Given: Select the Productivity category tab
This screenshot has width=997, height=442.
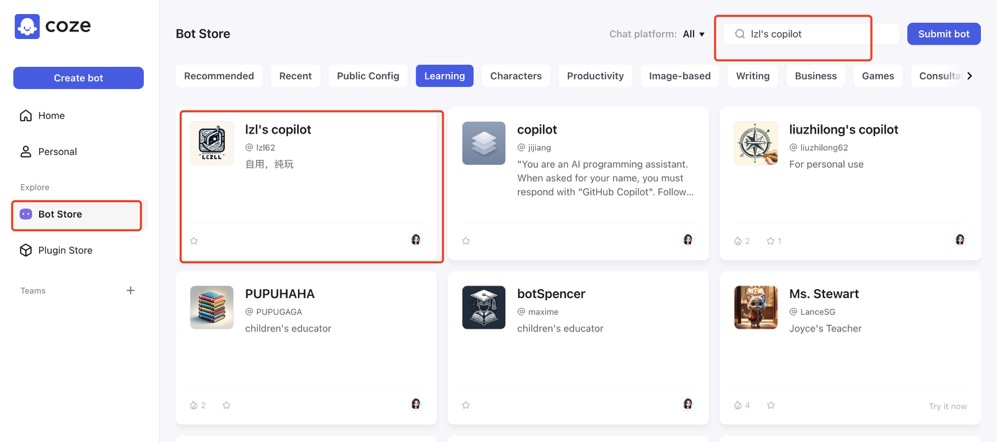Looking at the screenshot, I should [595, 76].
